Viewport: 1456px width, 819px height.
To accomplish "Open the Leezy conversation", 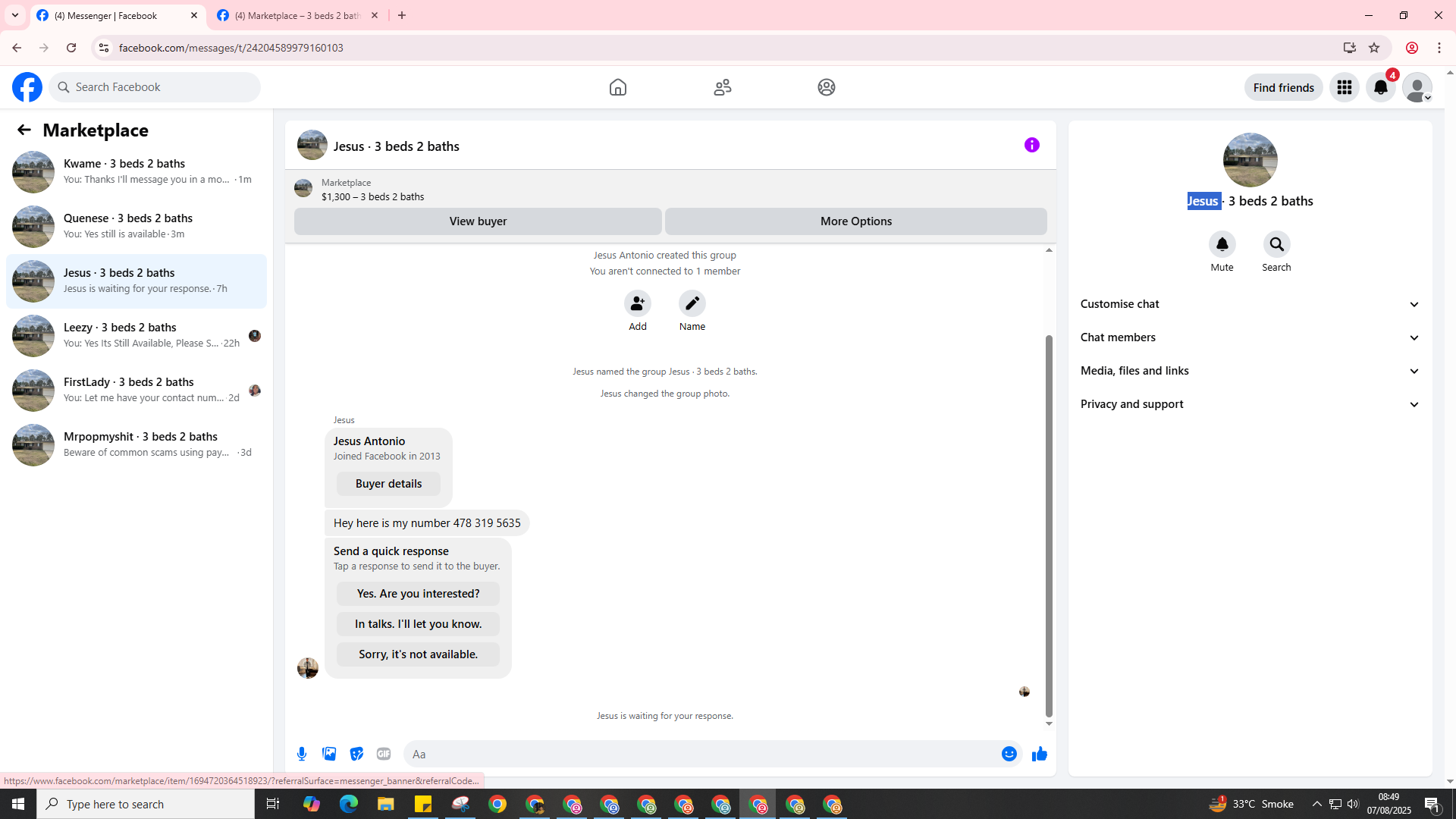I will point(136,336).
